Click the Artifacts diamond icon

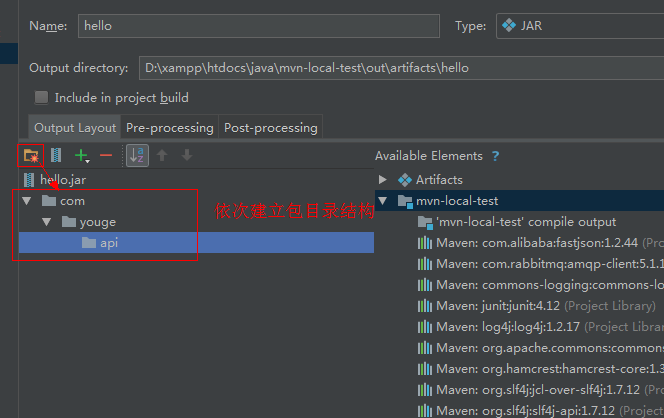click(405, 180)
